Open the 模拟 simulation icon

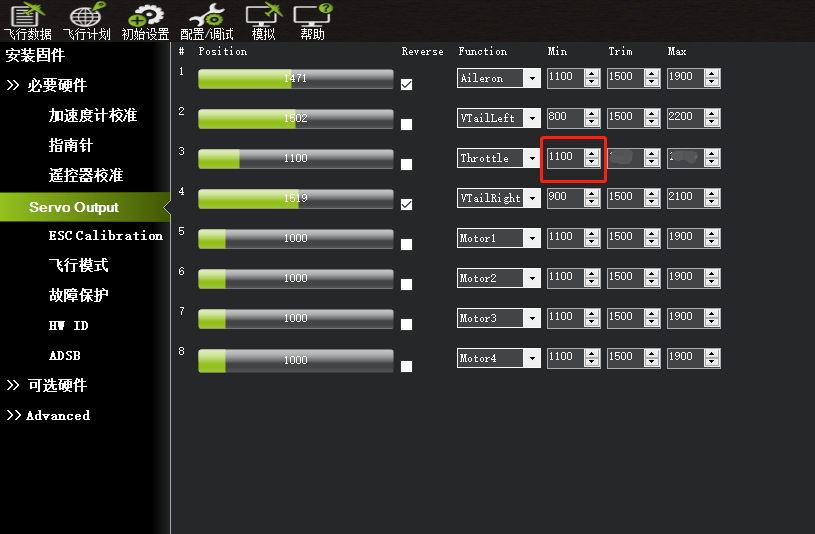(x=264, y=21)
